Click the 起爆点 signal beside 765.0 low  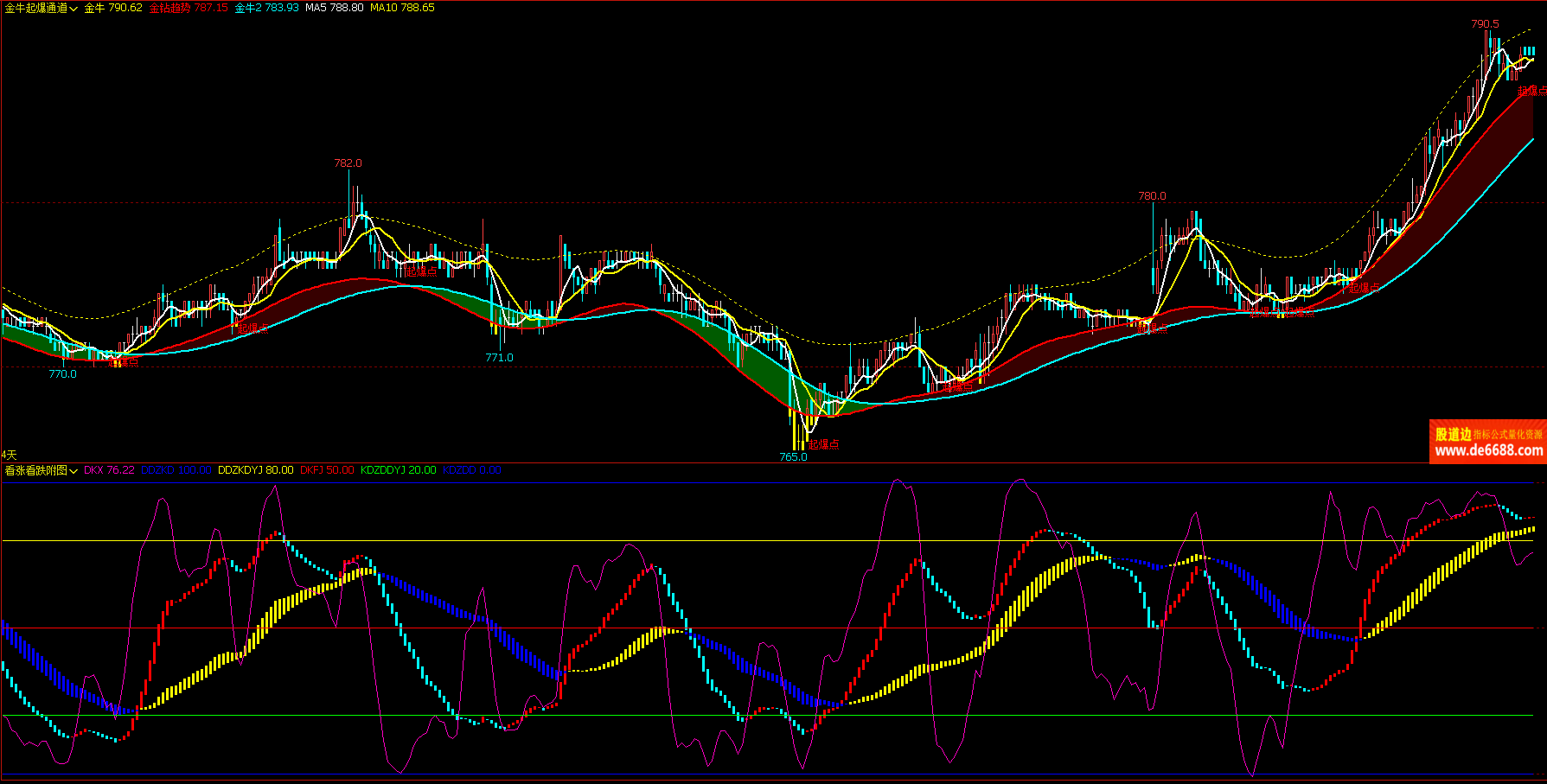coord(824,444)
